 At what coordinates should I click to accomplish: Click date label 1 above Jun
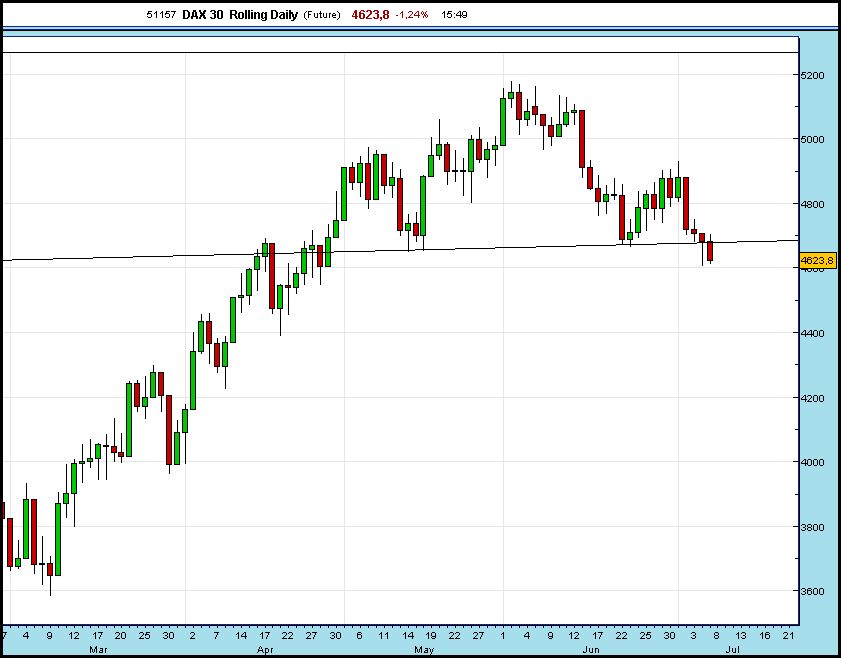pyautogui.click(x=503, y=636)
